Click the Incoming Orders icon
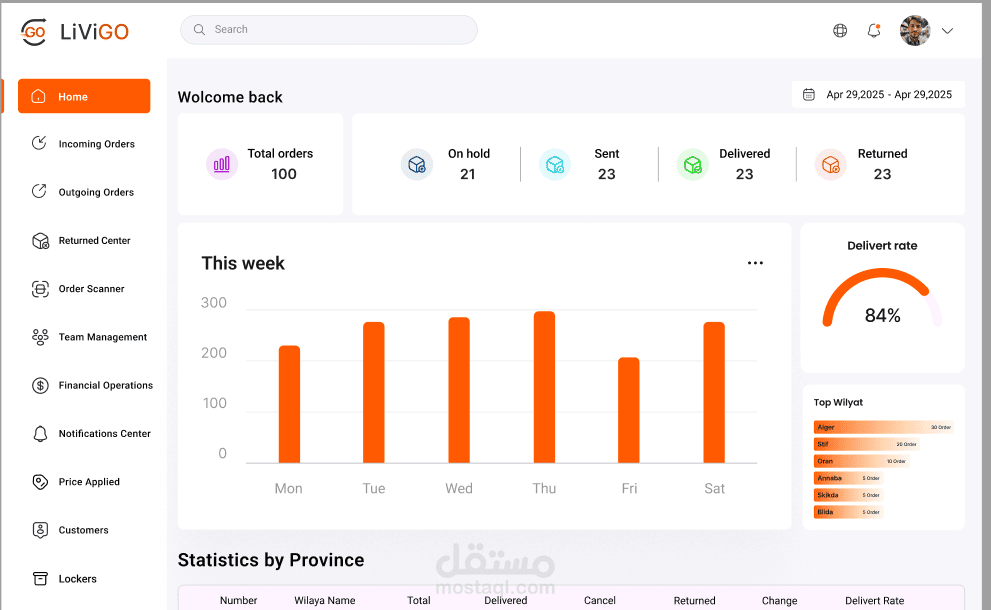The height and width of the screenshot is (610, 991). (x=39, y=143)
